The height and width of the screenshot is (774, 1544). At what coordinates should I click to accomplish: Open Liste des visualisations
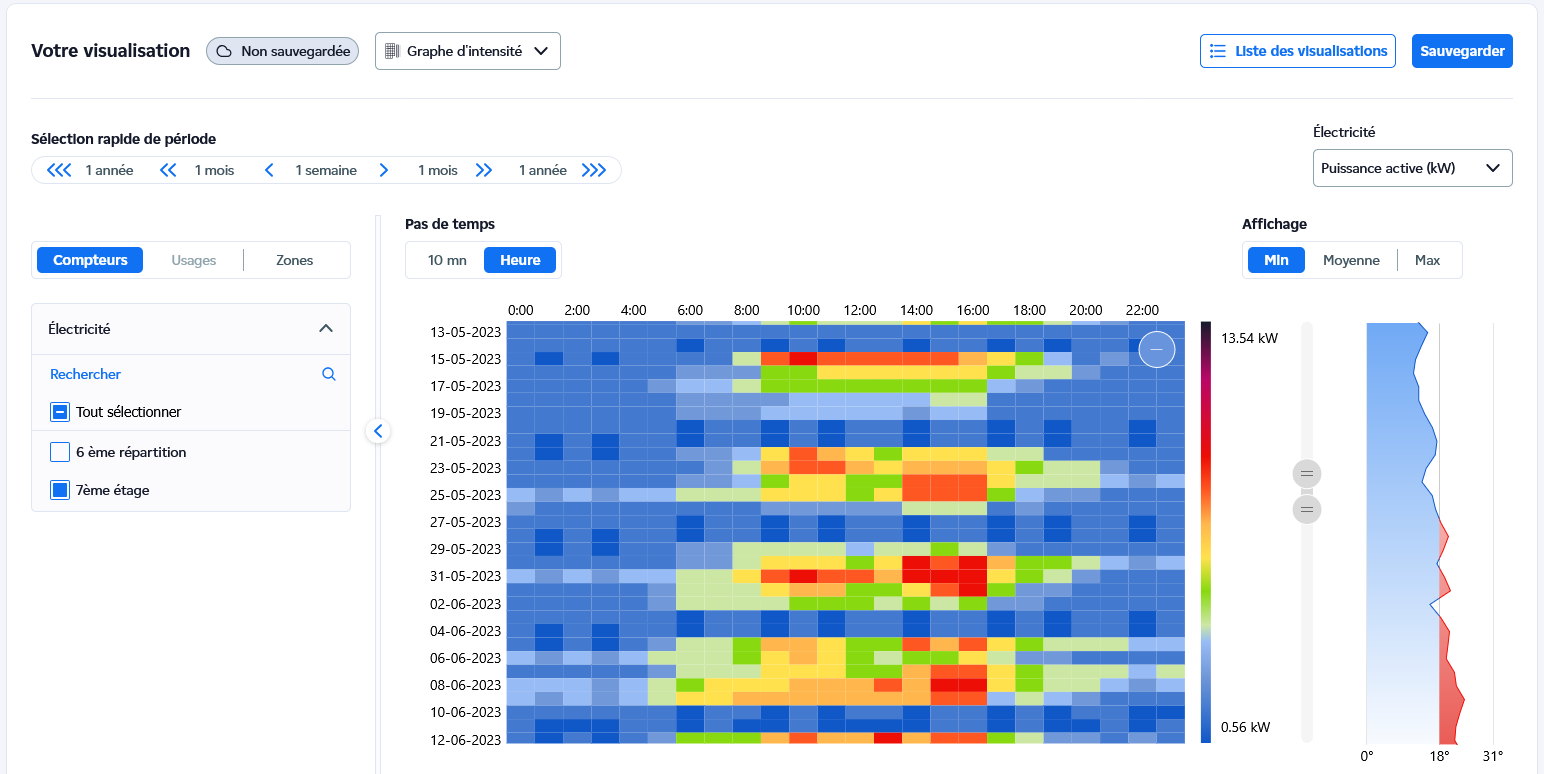(1297, 51)
